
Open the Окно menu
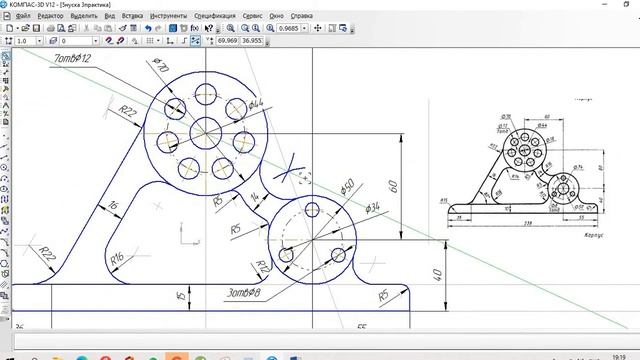click(x=276, y=16)
